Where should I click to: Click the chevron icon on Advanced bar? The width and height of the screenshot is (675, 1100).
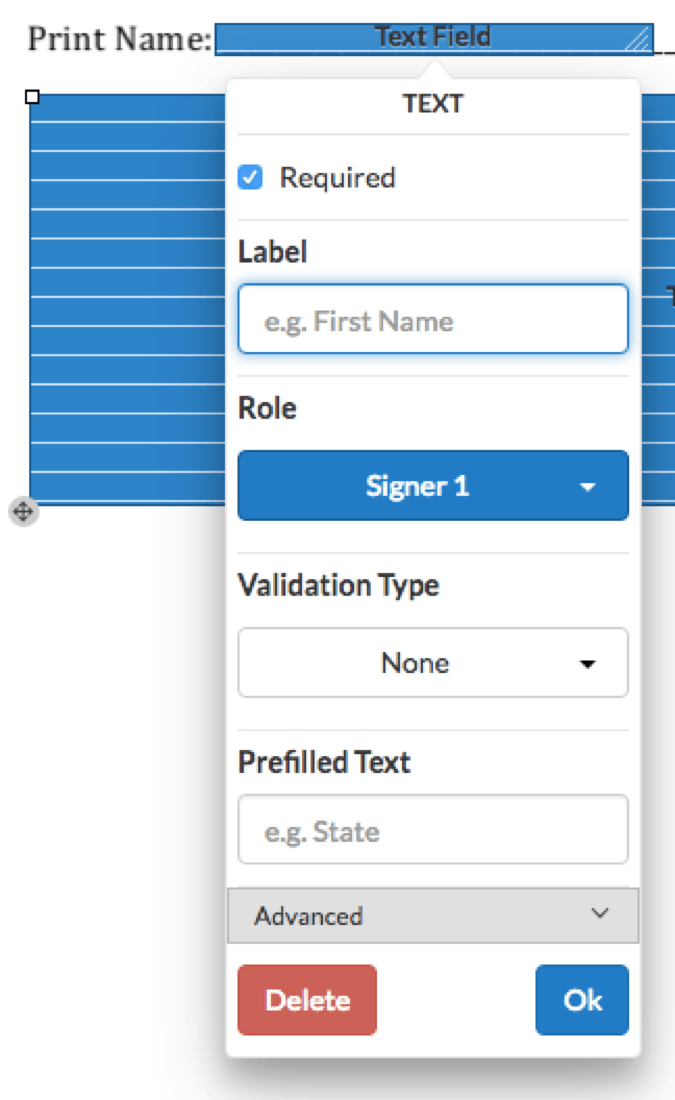(600, 914)
